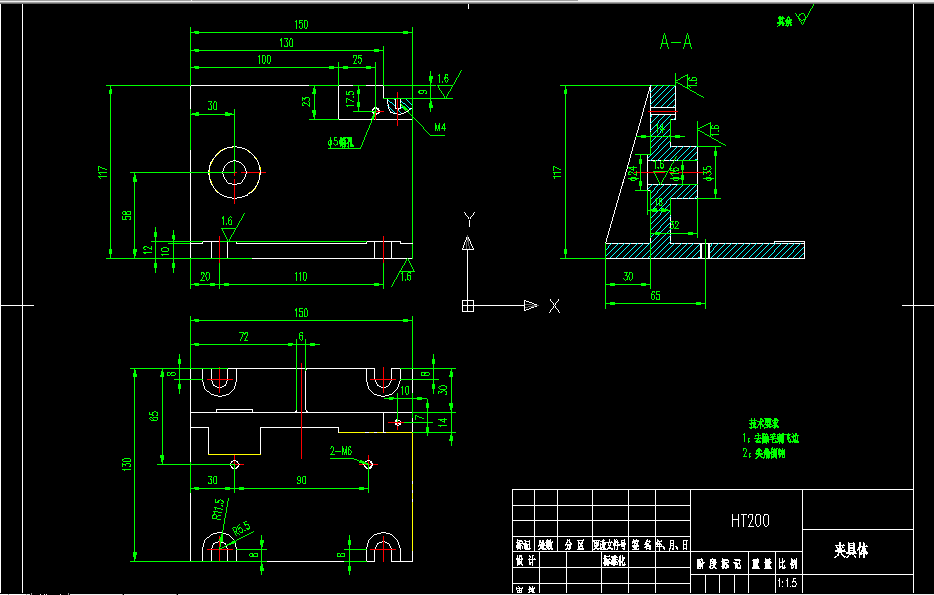Pick the '2-M6' thread callout

coord(341,452)
